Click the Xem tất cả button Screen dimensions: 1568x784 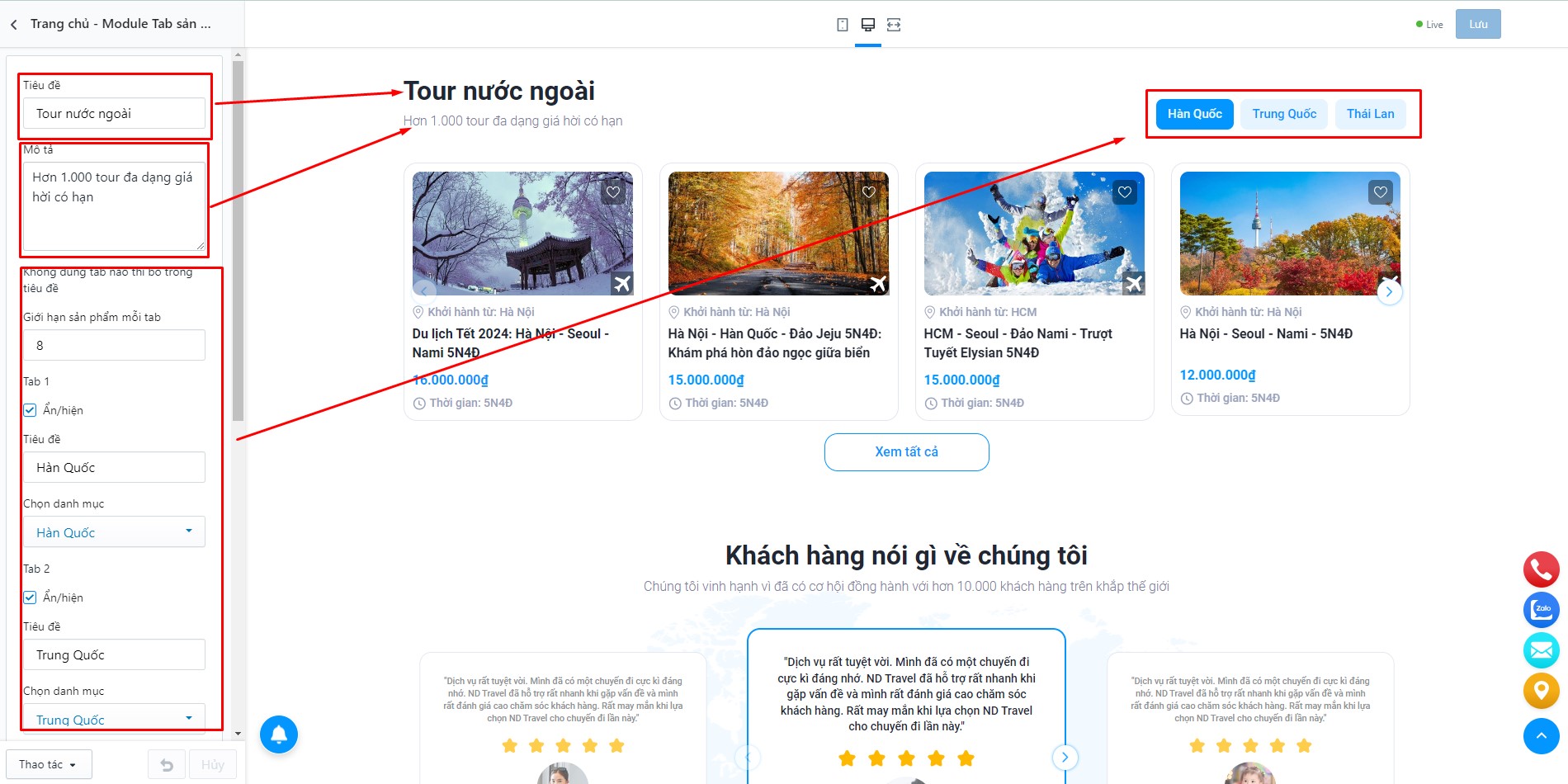click(907, 452)
